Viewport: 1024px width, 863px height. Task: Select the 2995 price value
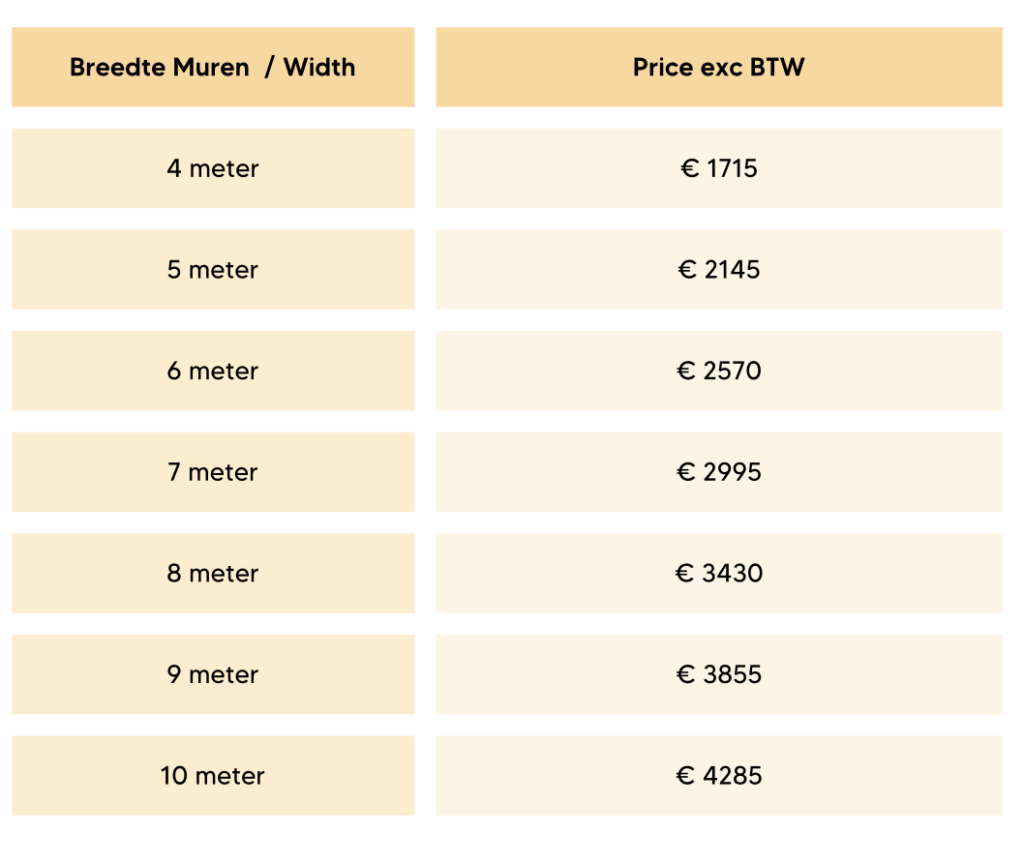[732, 472]
